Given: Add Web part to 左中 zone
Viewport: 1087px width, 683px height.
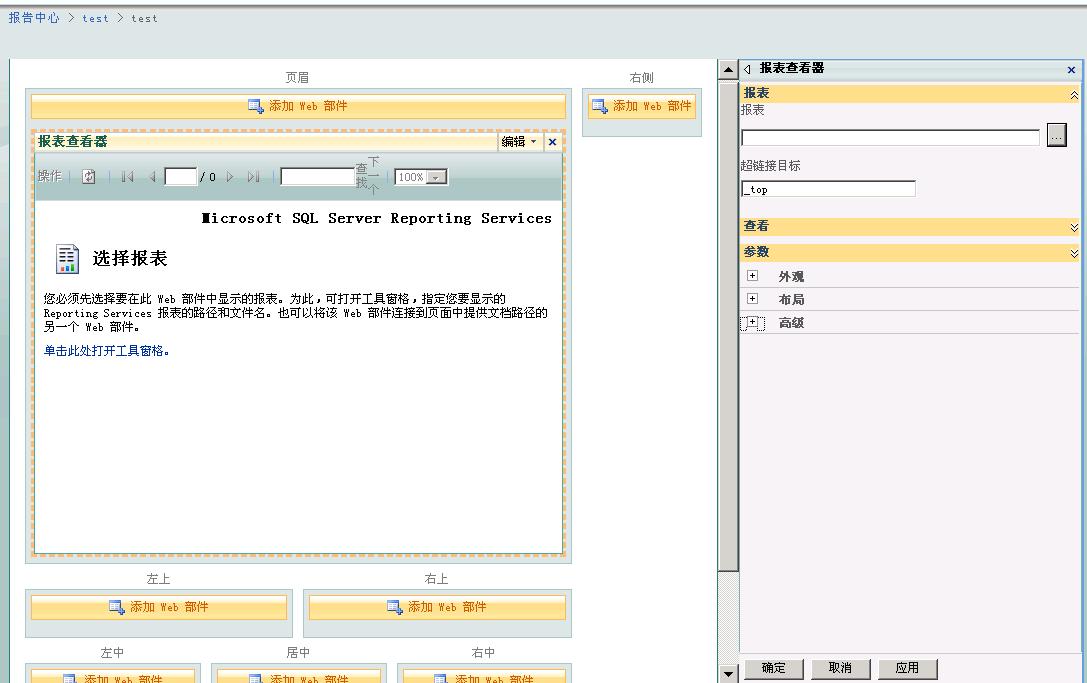Looking at the screenshot, I should [x=113, y=677].
